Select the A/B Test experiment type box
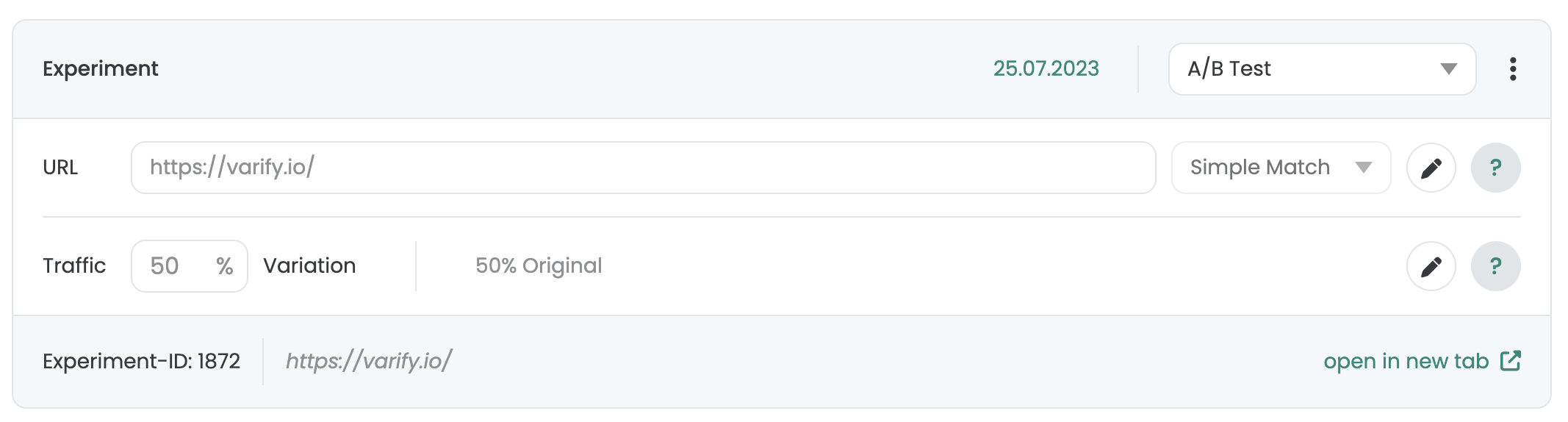Image resolution: width=1568 pixels, height=422 pixels. 1322,69
